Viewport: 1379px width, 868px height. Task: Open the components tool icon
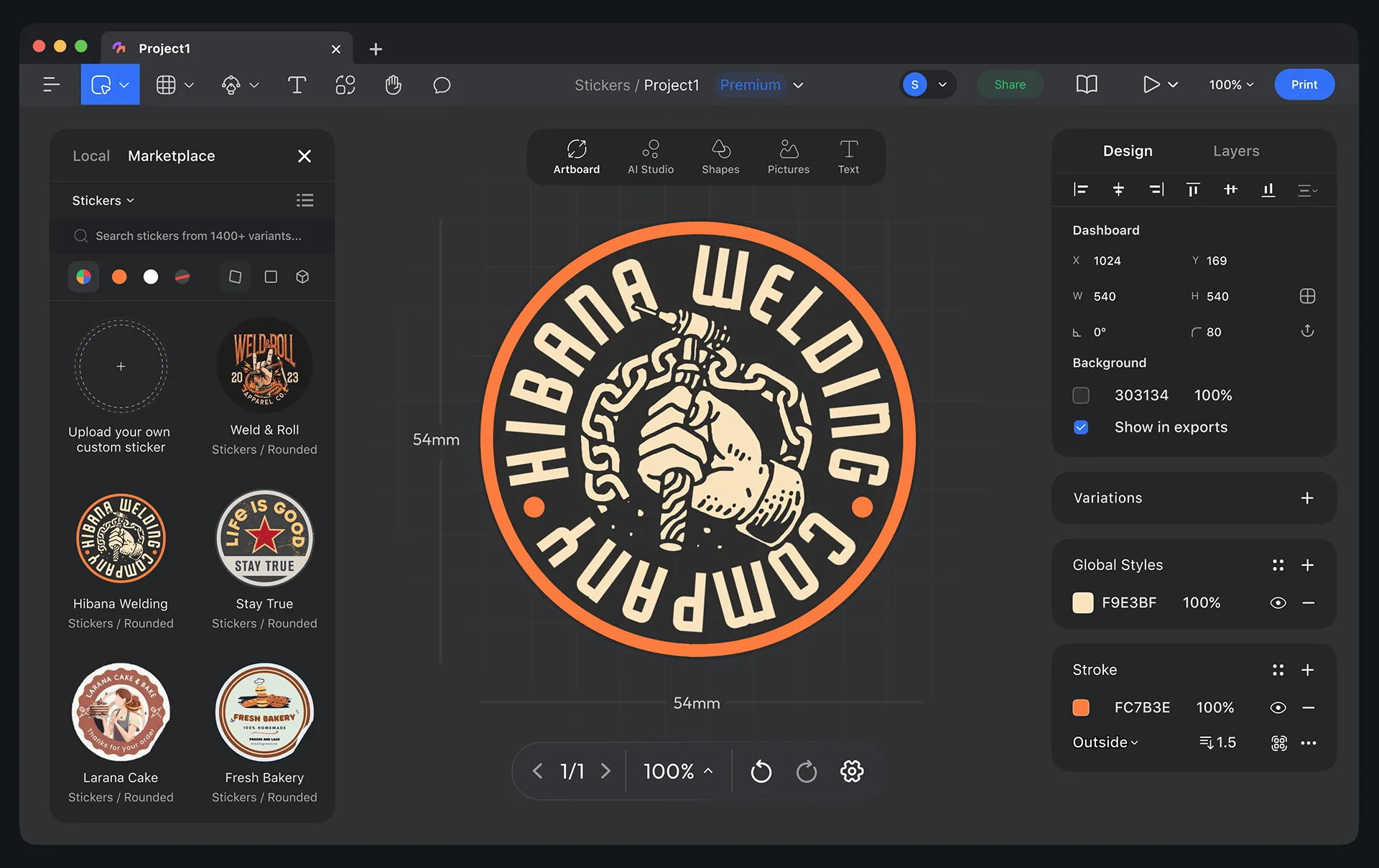345,85
